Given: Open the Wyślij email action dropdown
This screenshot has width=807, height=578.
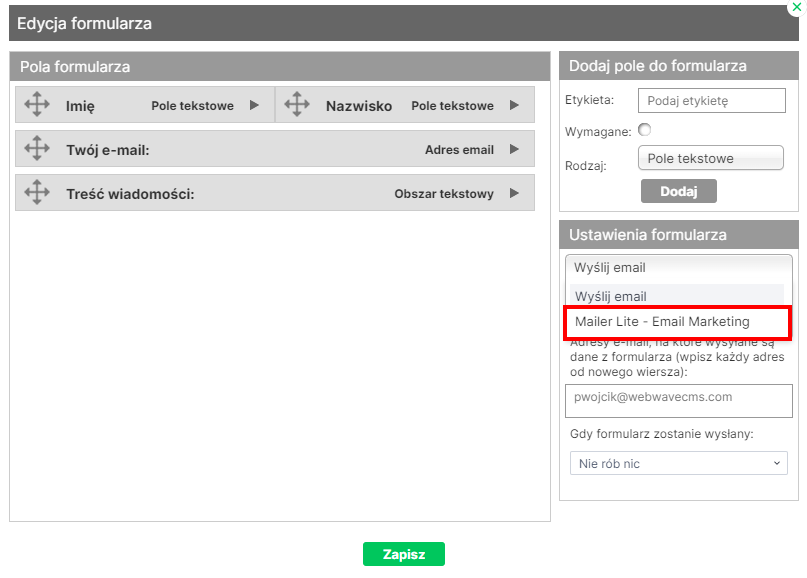Looking at the screenshot, I should tap(678, 268).
